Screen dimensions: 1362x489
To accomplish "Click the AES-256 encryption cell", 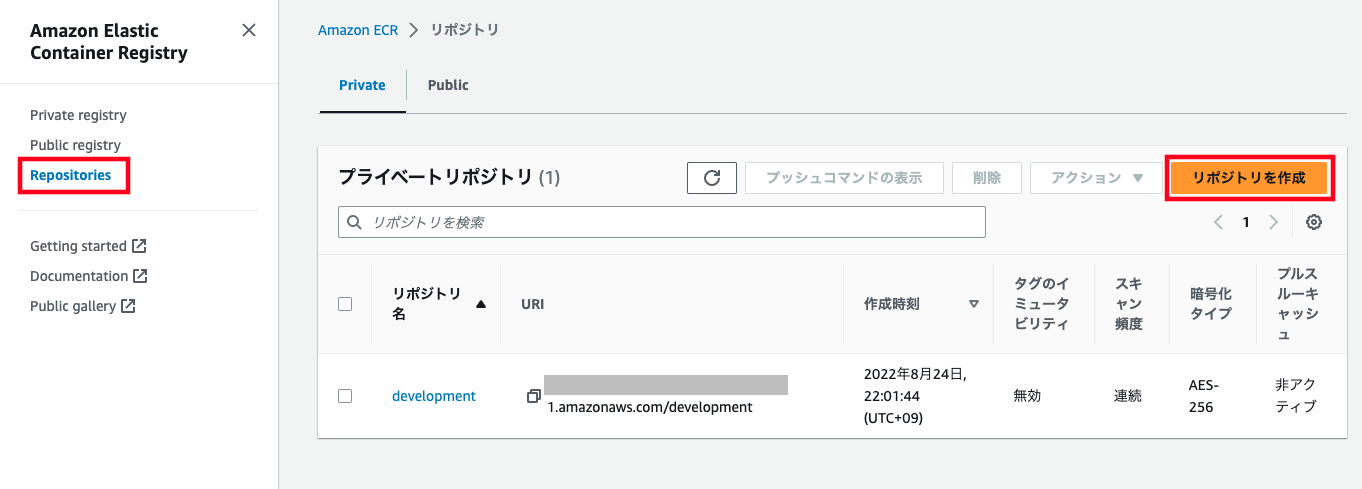I will tap(1204, 396).
